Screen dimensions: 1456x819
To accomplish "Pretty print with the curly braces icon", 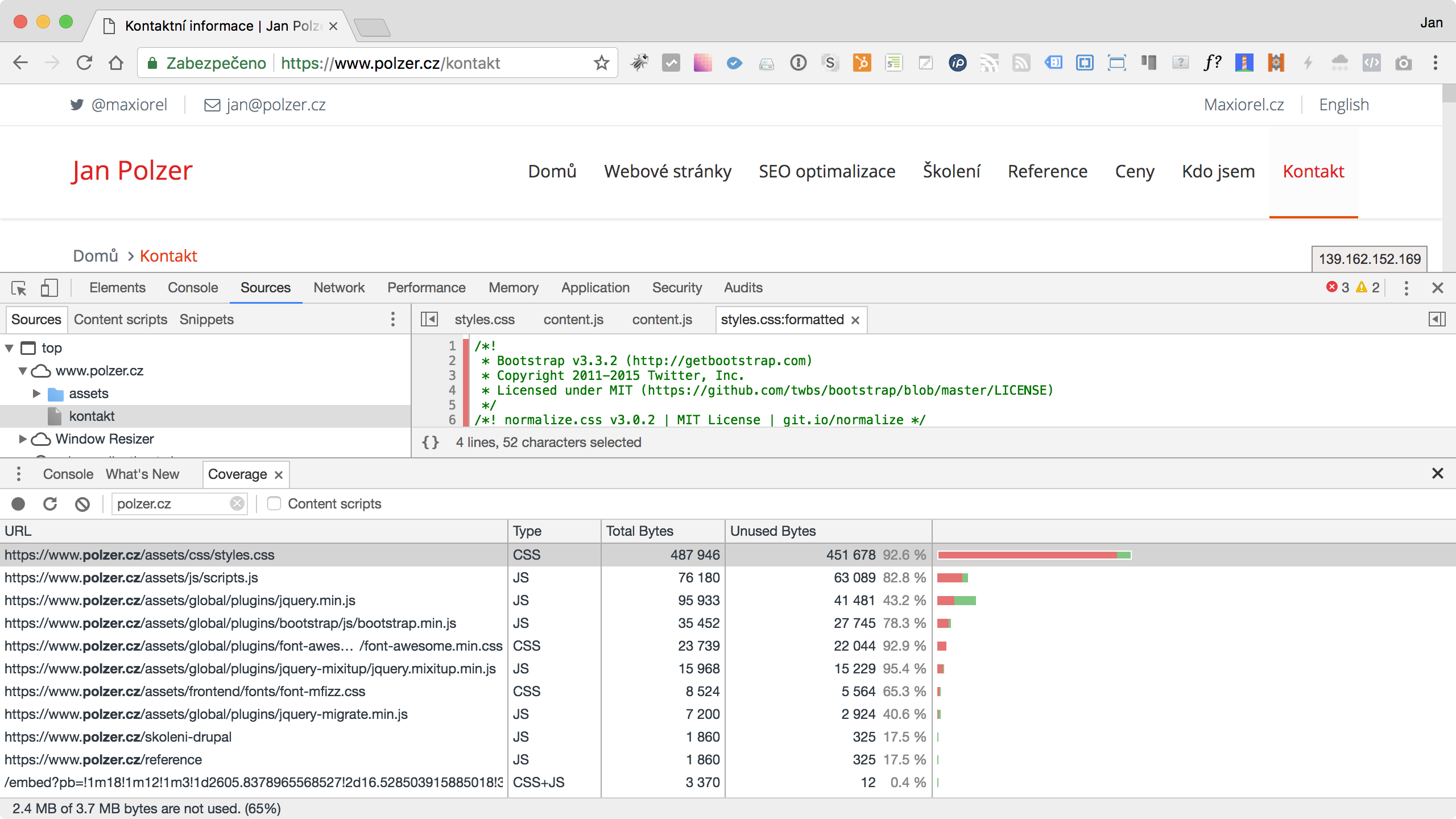I will coord(431,442).
